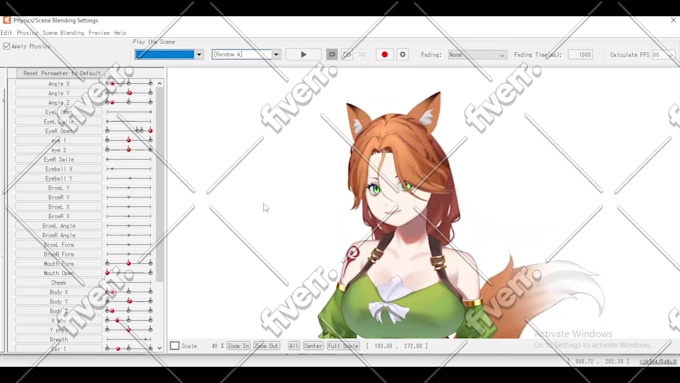Adjust the Breath slider

[129, 339]
